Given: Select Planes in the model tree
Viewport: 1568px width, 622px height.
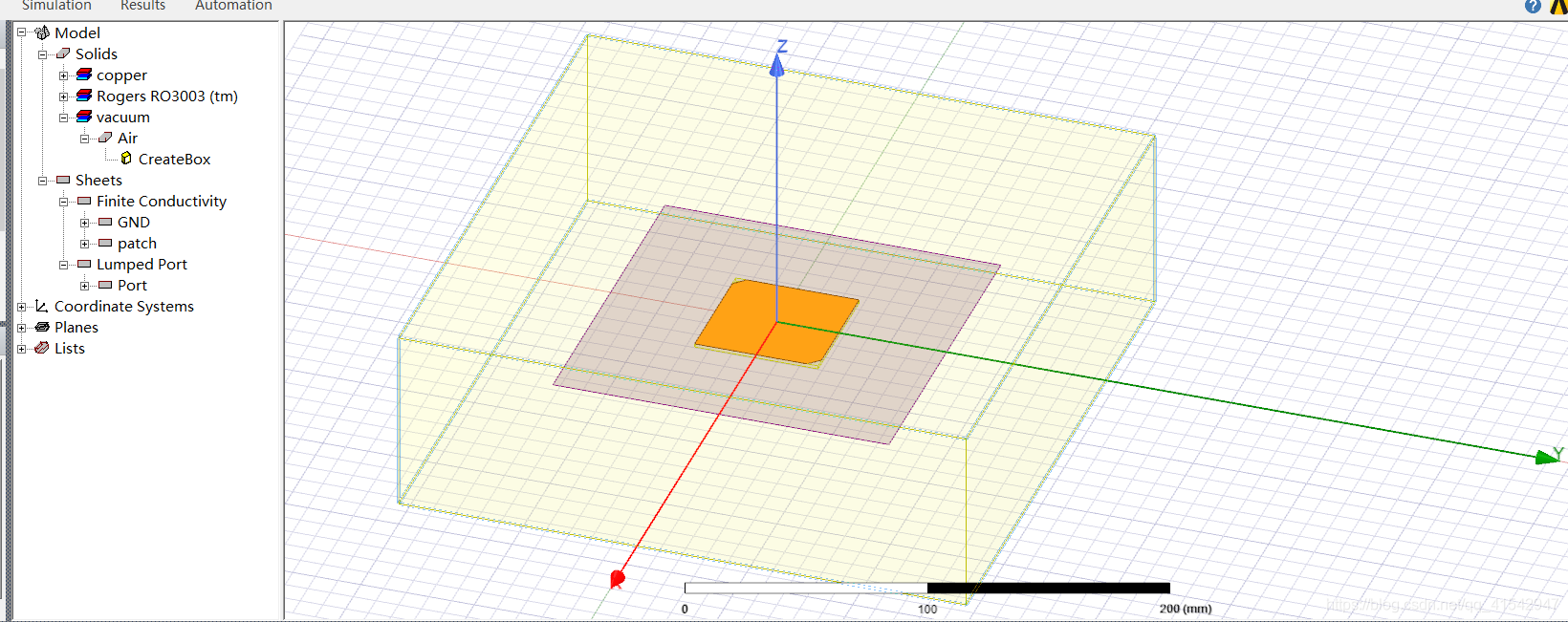Looking at the screenshot, I should pos(76,327).
